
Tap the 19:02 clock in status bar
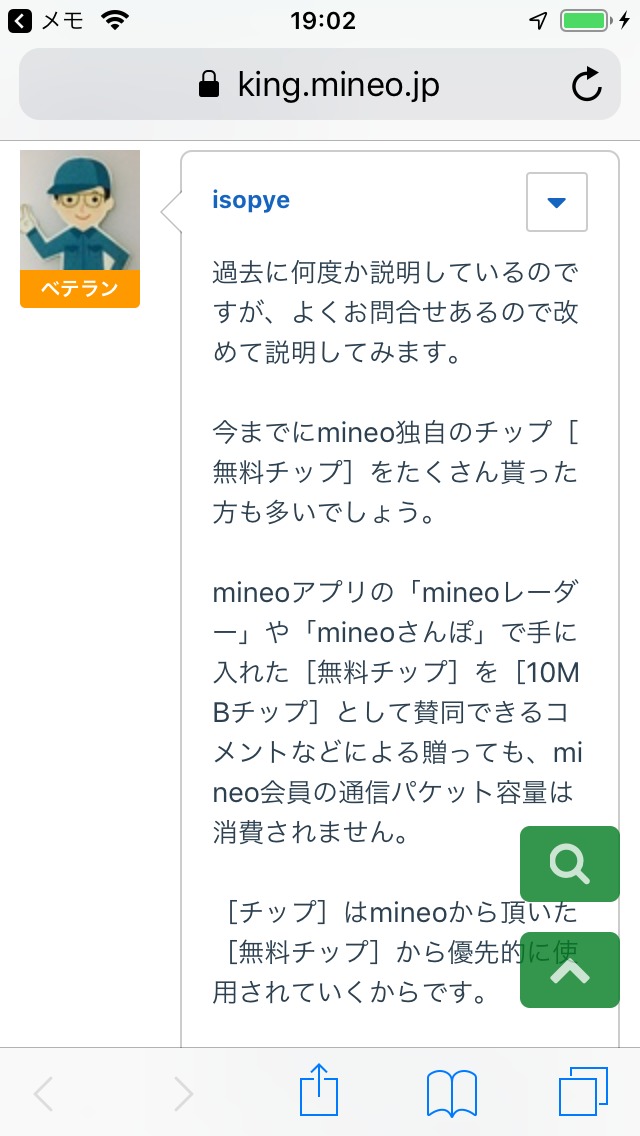tap(322, 20)
